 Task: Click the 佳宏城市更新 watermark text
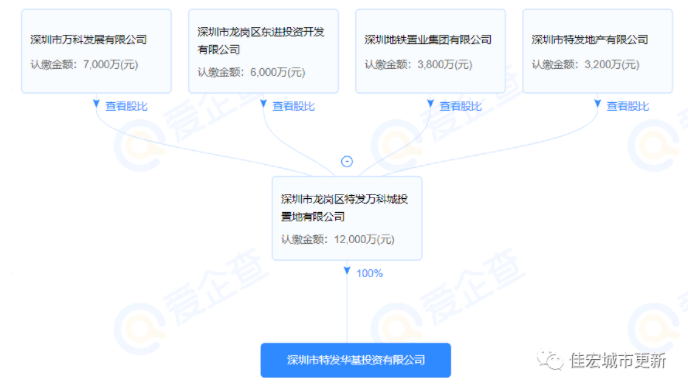coord(618,361)
